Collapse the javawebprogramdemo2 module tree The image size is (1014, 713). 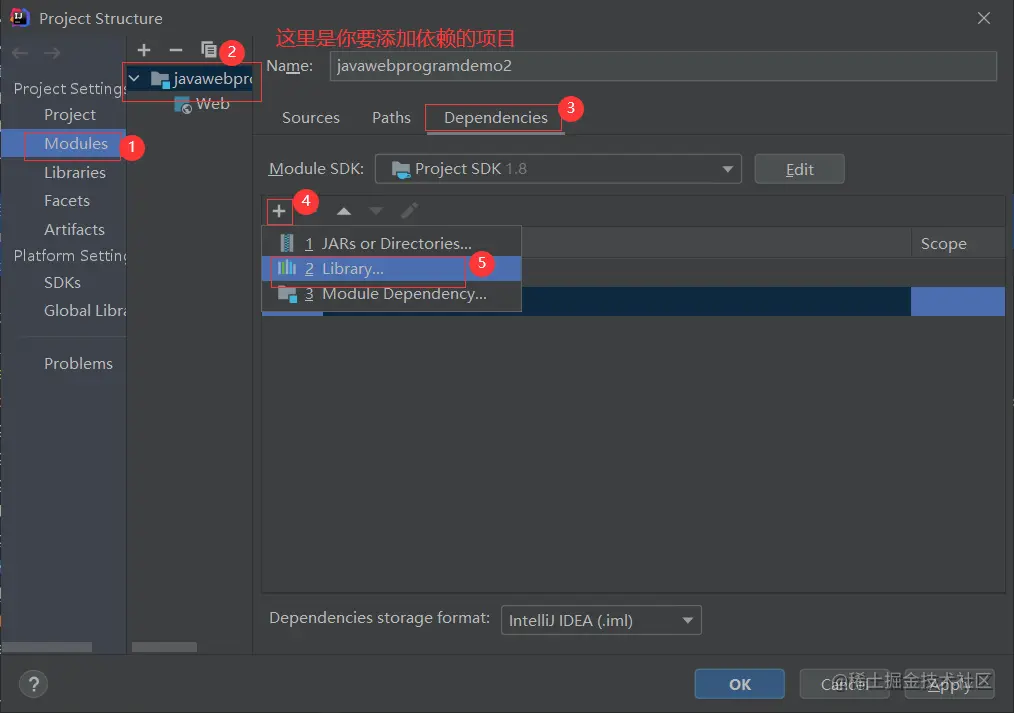(x=134, y=79)
